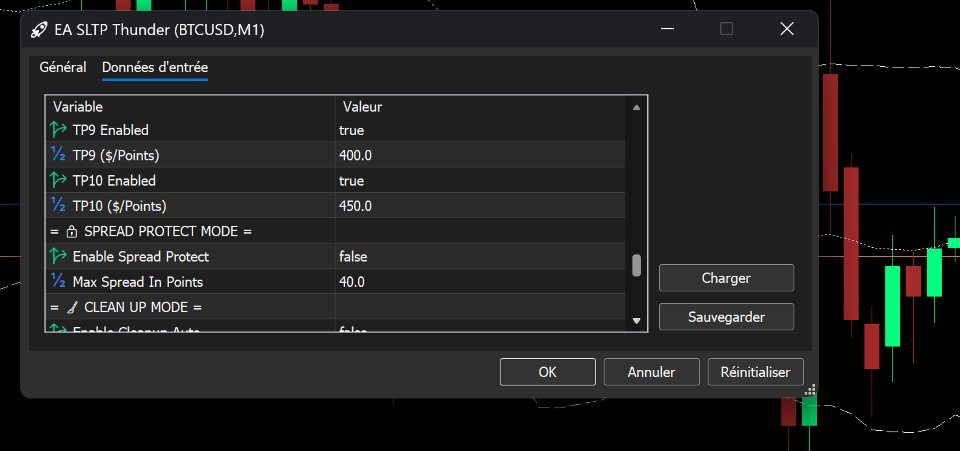Click the arrow icon beside Enable Spread Protect
960x451 pixels.
pos(58,256)
